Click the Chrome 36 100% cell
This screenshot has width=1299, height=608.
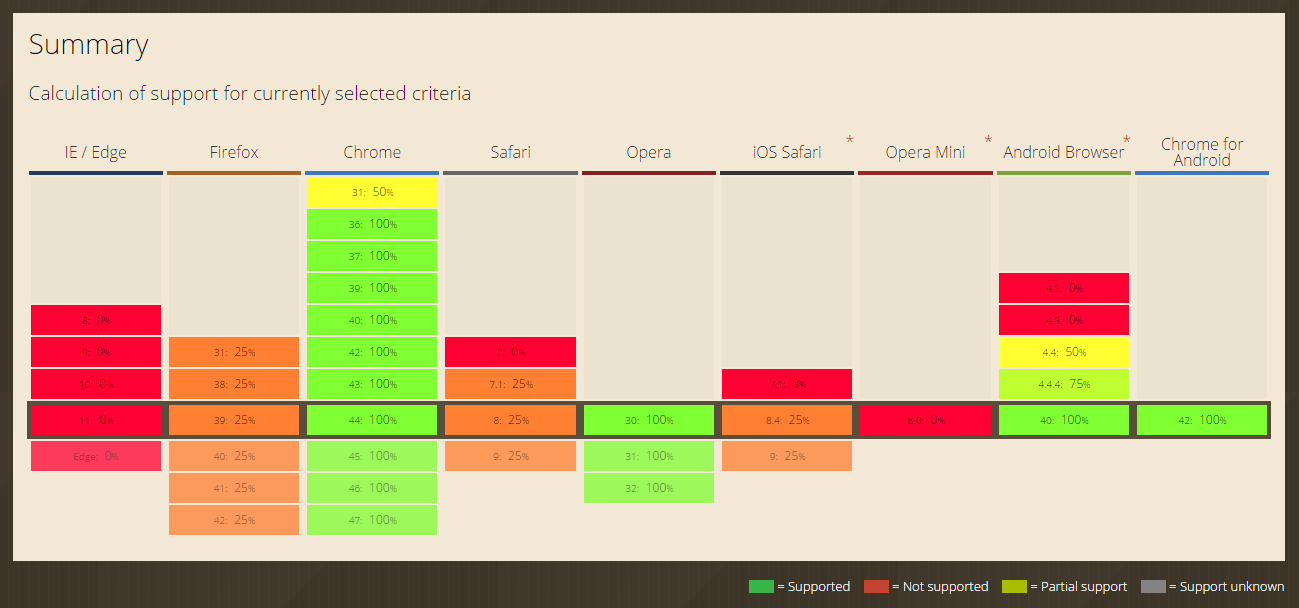tap(372, 224)
